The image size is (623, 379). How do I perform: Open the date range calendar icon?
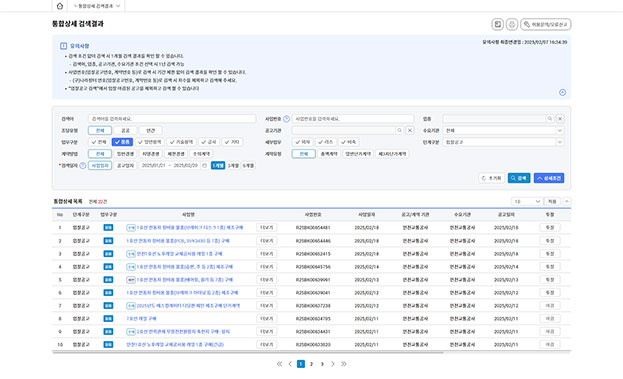click(x=204, y=165)
